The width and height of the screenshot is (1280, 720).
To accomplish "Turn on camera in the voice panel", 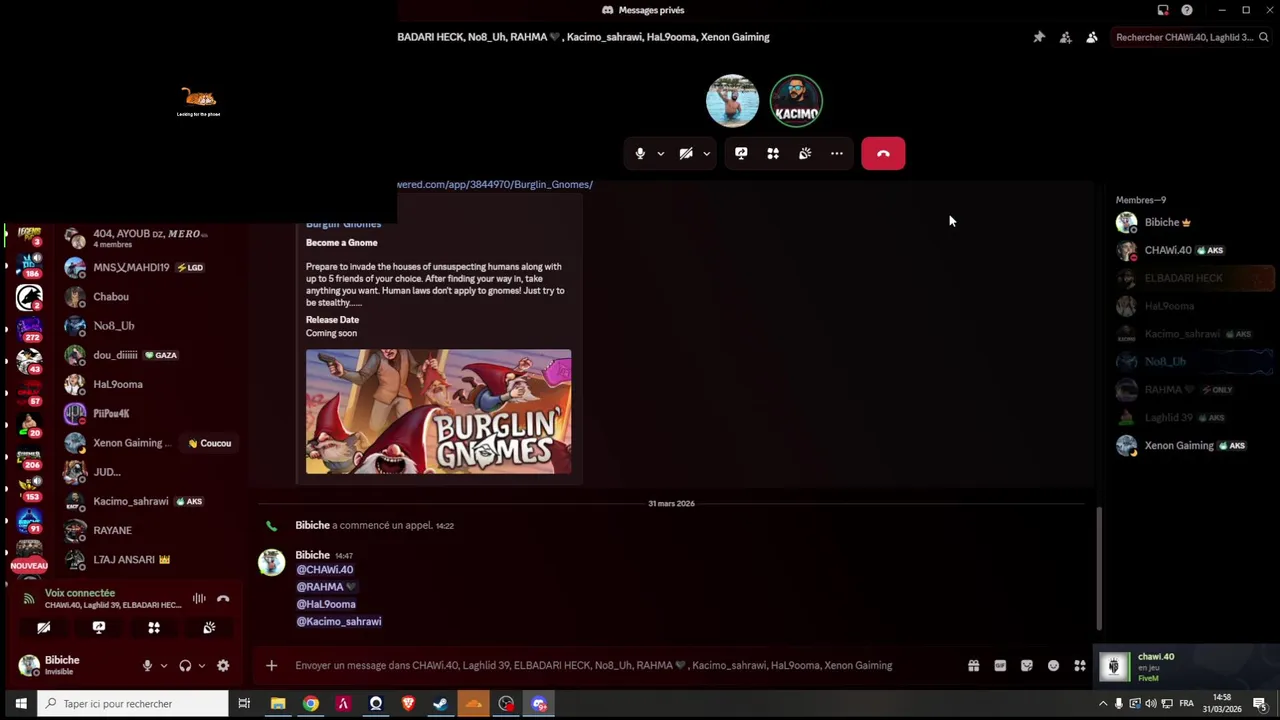I will (44, 628).
